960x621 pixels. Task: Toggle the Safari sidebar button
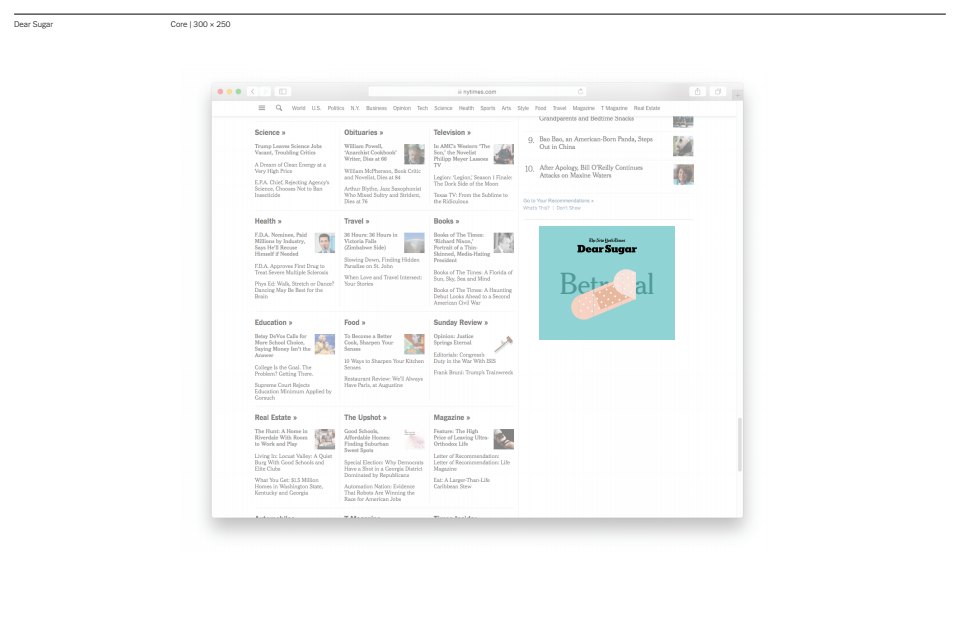click(x=282, y=91)
